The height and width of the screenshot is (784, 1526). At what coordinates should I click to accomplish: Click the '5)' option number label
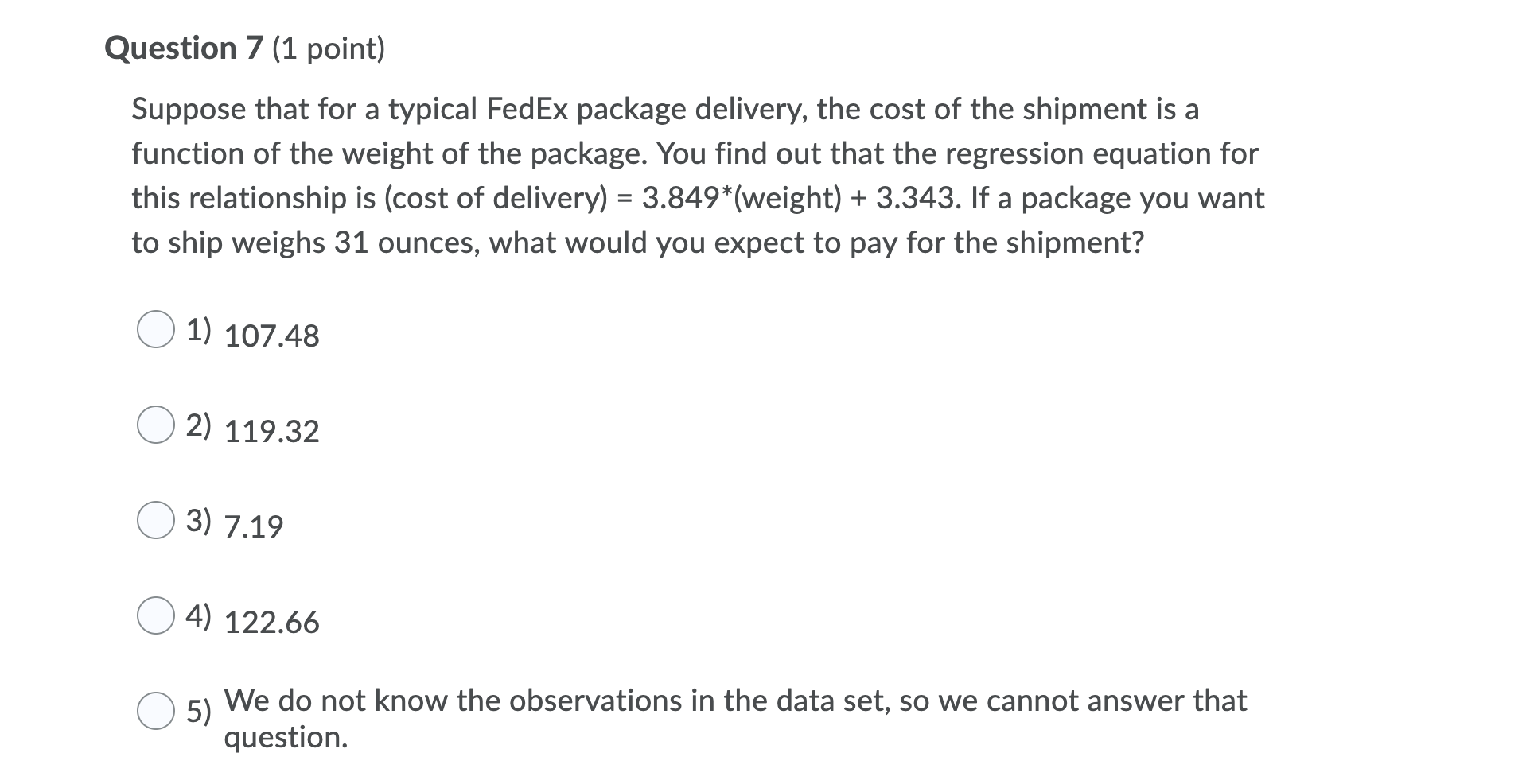click(x=199, y=711)
